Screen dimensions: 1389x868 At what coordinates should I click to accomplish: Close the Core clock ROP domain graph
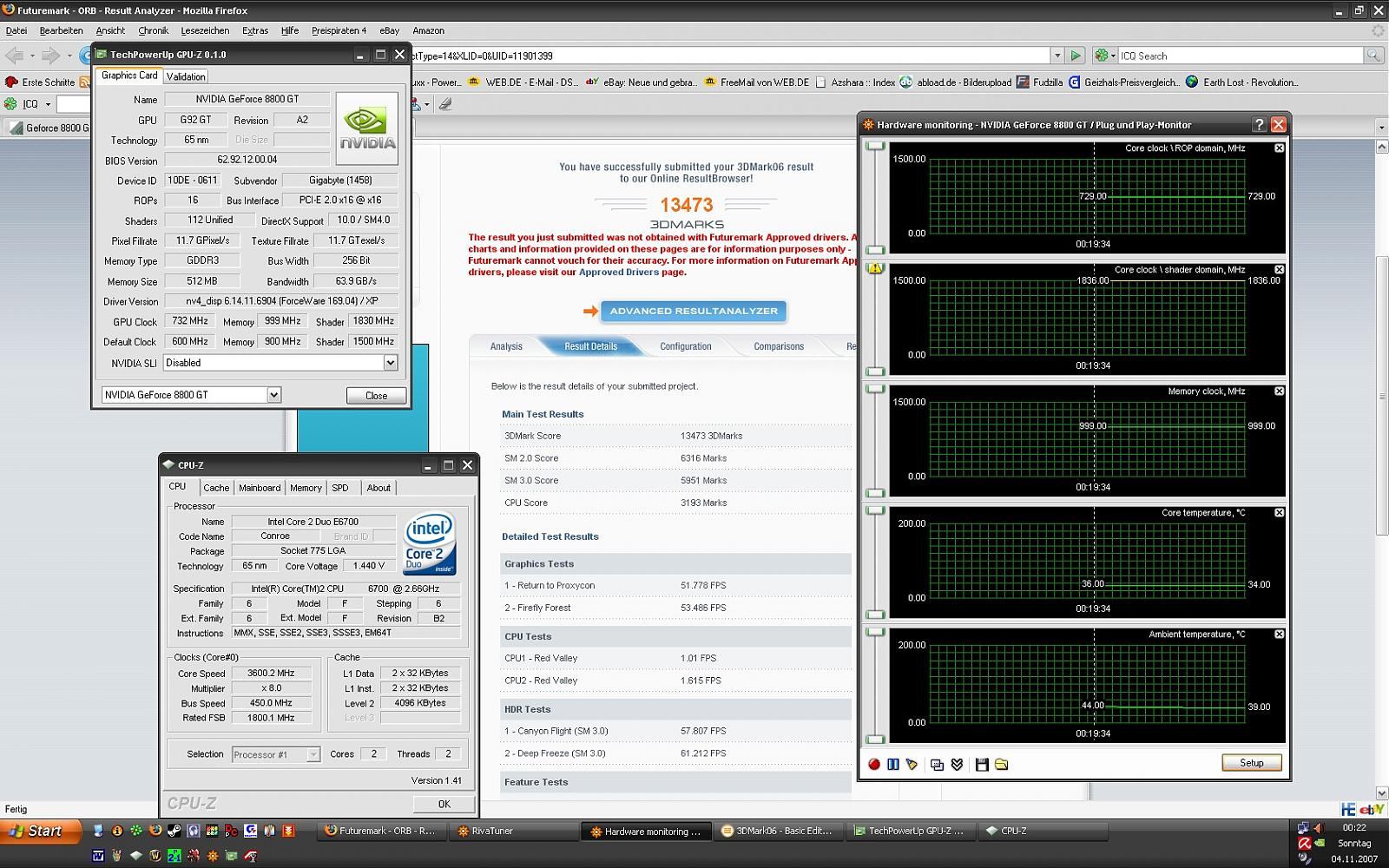[x=1279, y=148]
